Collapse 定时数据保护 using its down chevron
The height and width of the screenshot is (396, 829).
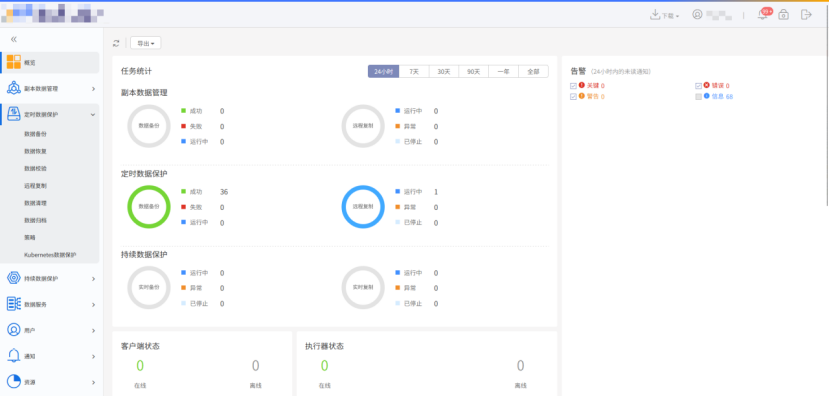coord(93,115)
